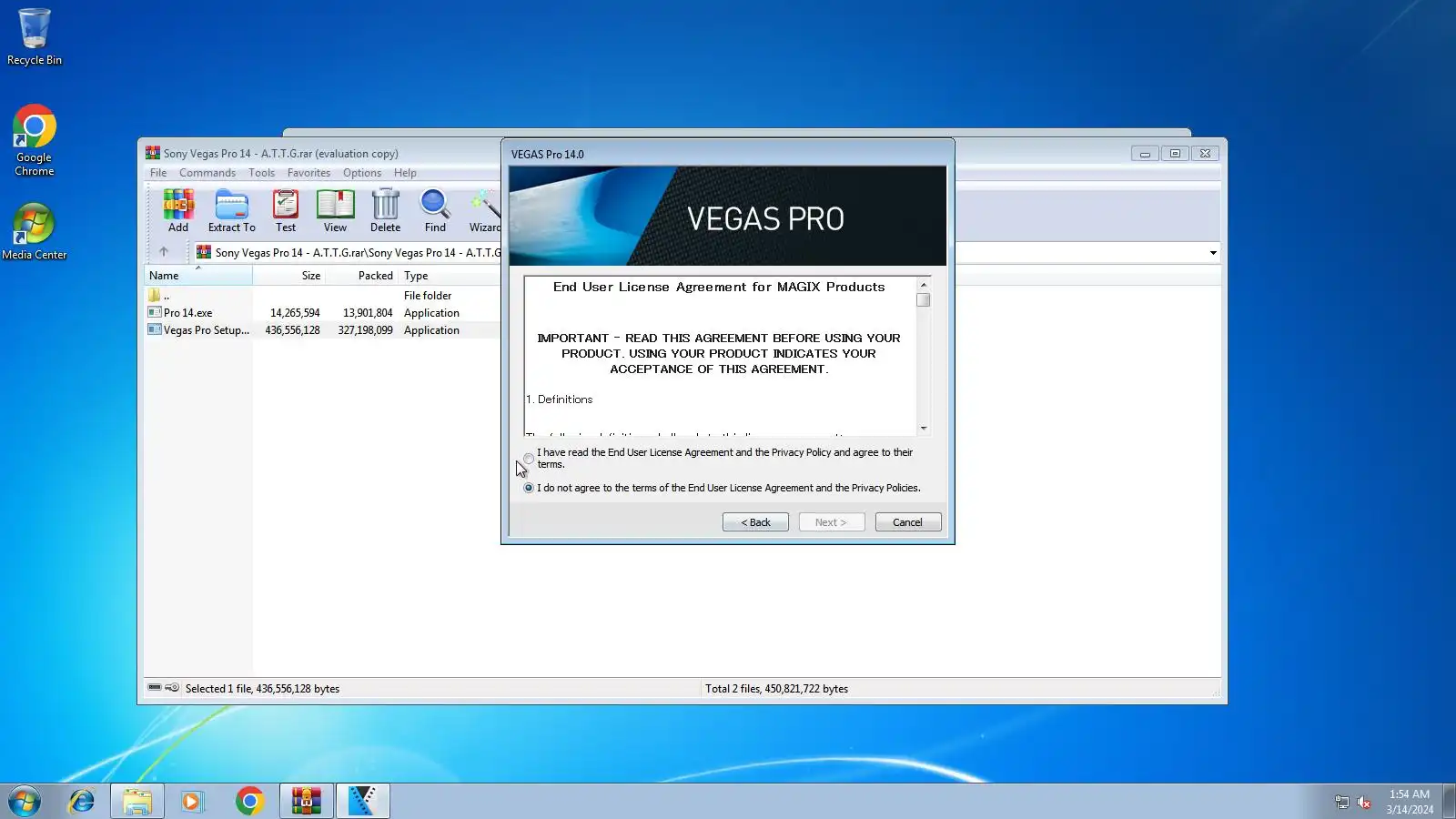Open the Tools menu in WinRAR
Image resolution: width=1456 pixels, height=819 pixels.
[262, 173]
